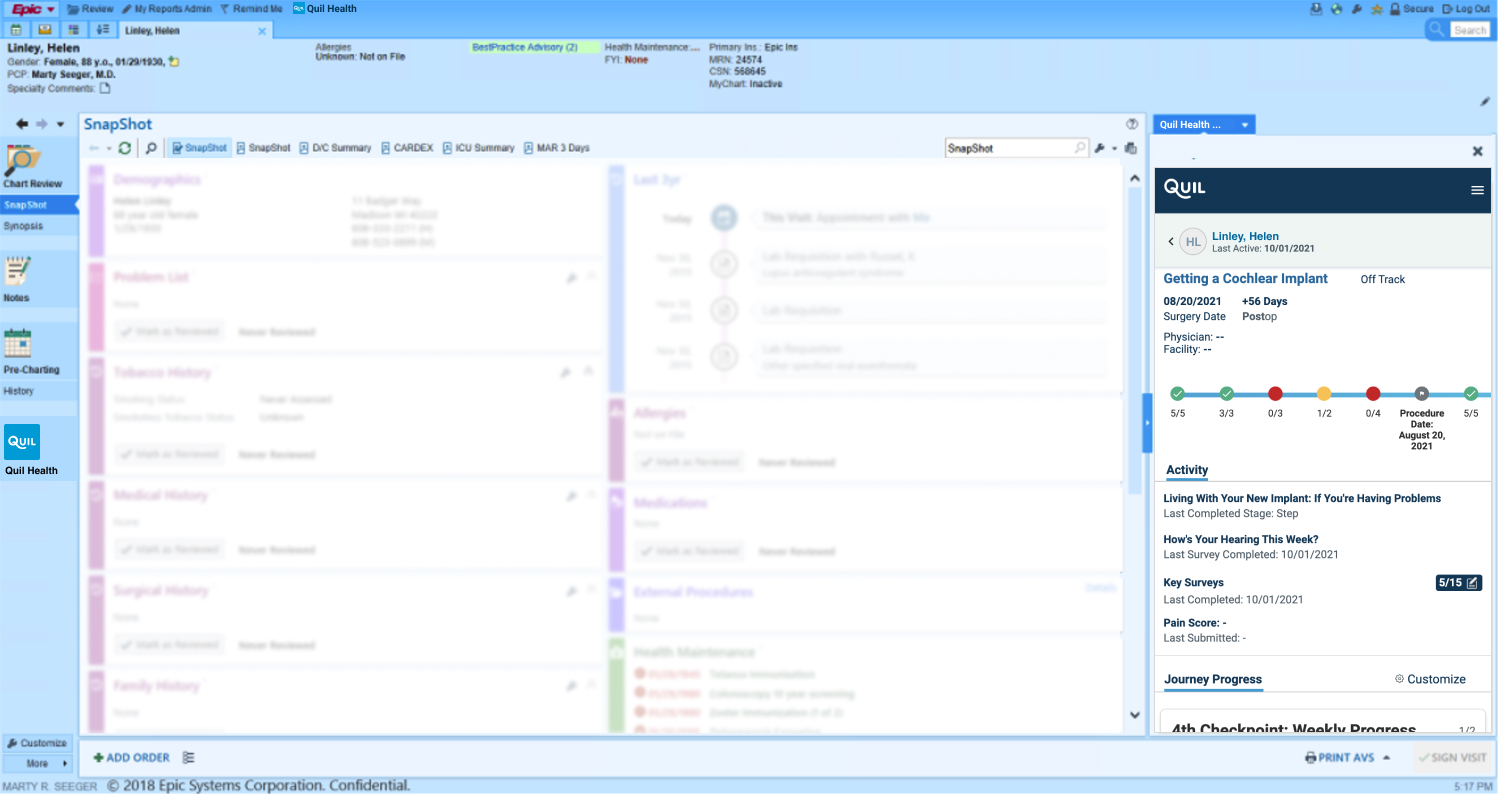The width and height of the screenshot is (1498, 794).
Task: Open the More menu in sidebar
Action: 38,763
